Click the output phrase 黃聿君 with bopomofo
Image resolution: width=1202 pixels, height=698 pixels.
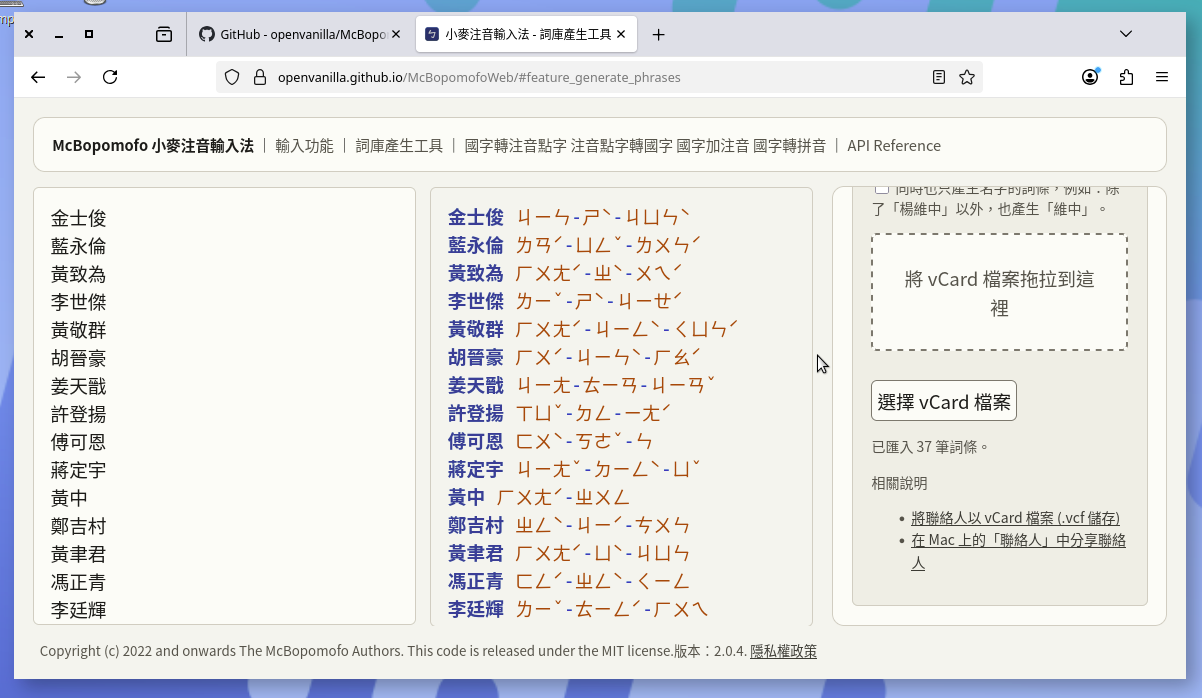pyautogui.click(x=568, y=553)
